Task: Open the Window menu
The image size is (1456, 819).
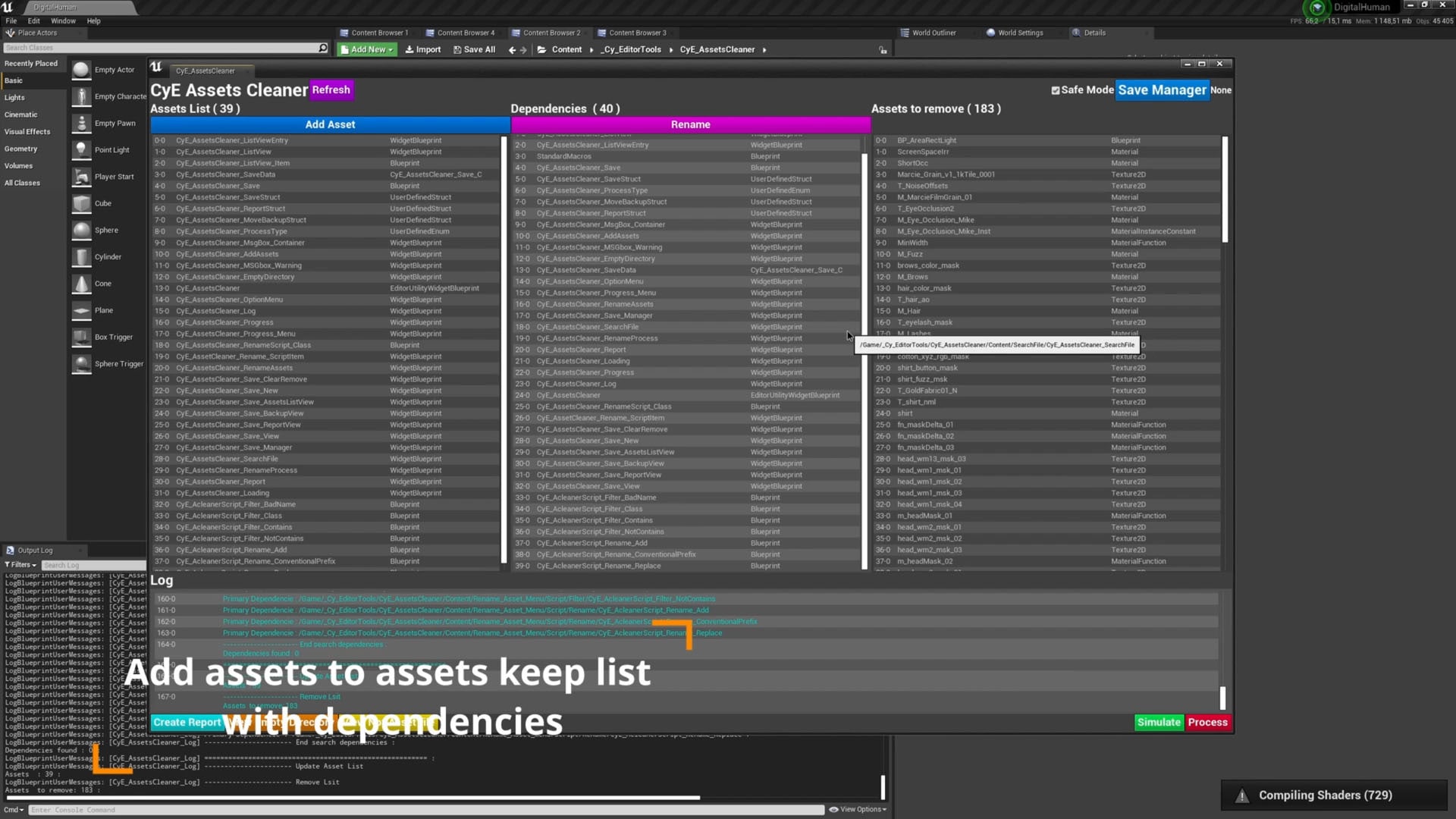Action: (63, 20)
